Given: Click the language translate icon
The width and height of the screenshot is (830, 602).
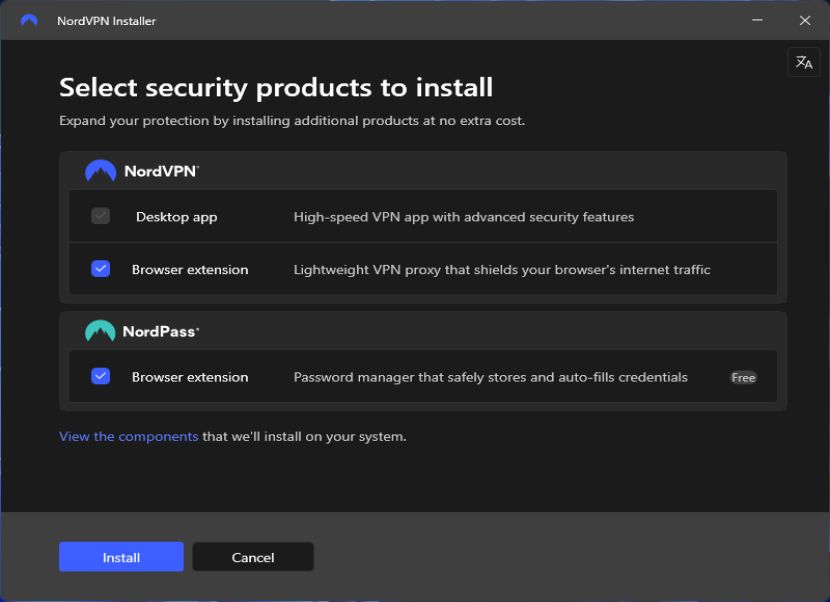Looking at the screenshot, I should pyautogui.click(x=804, y=62).
